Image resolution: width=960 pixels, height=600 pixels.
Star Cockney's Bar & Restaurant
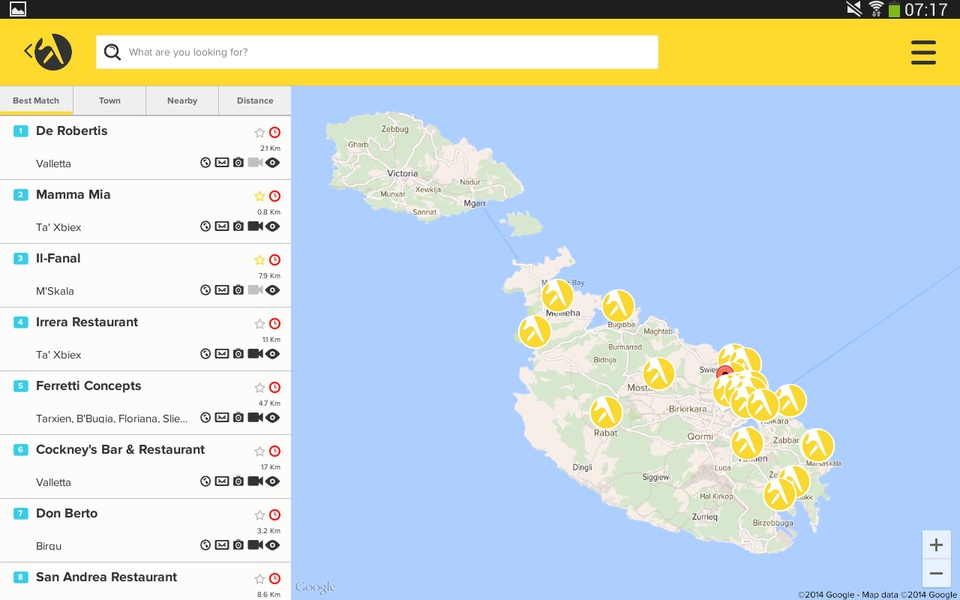tap(260, 451)
